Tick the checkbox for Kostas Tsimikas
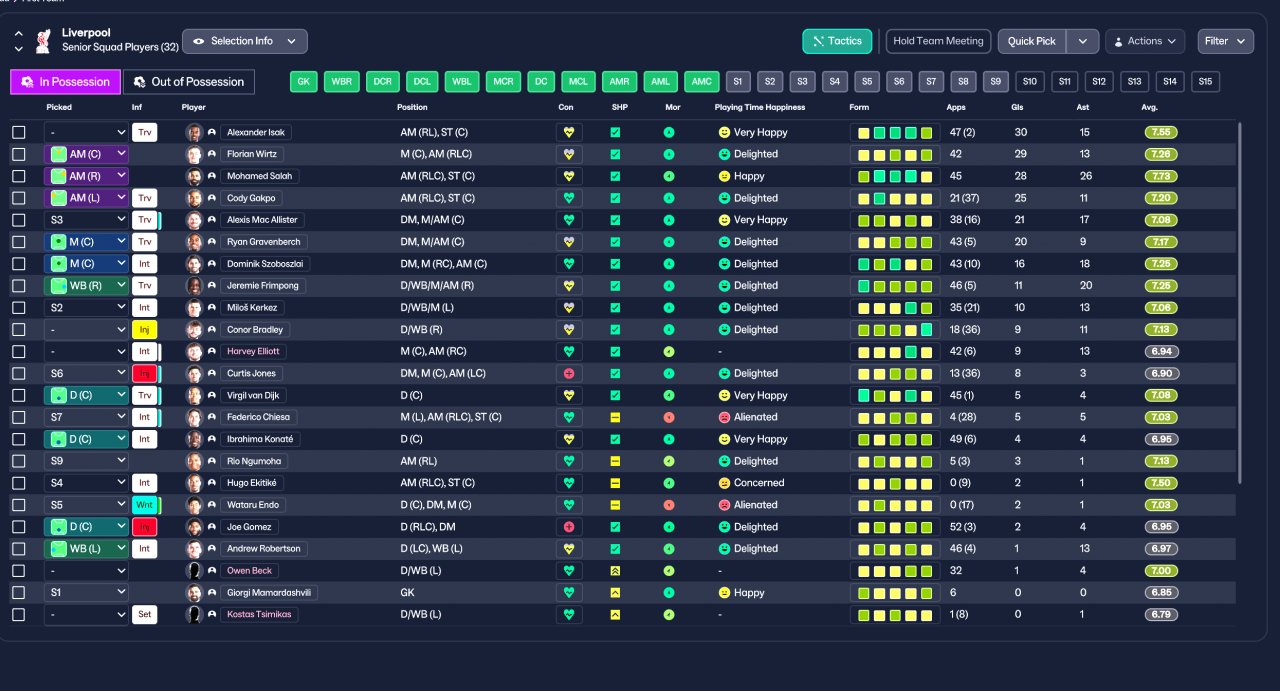1280x691 pixels. 18,614
